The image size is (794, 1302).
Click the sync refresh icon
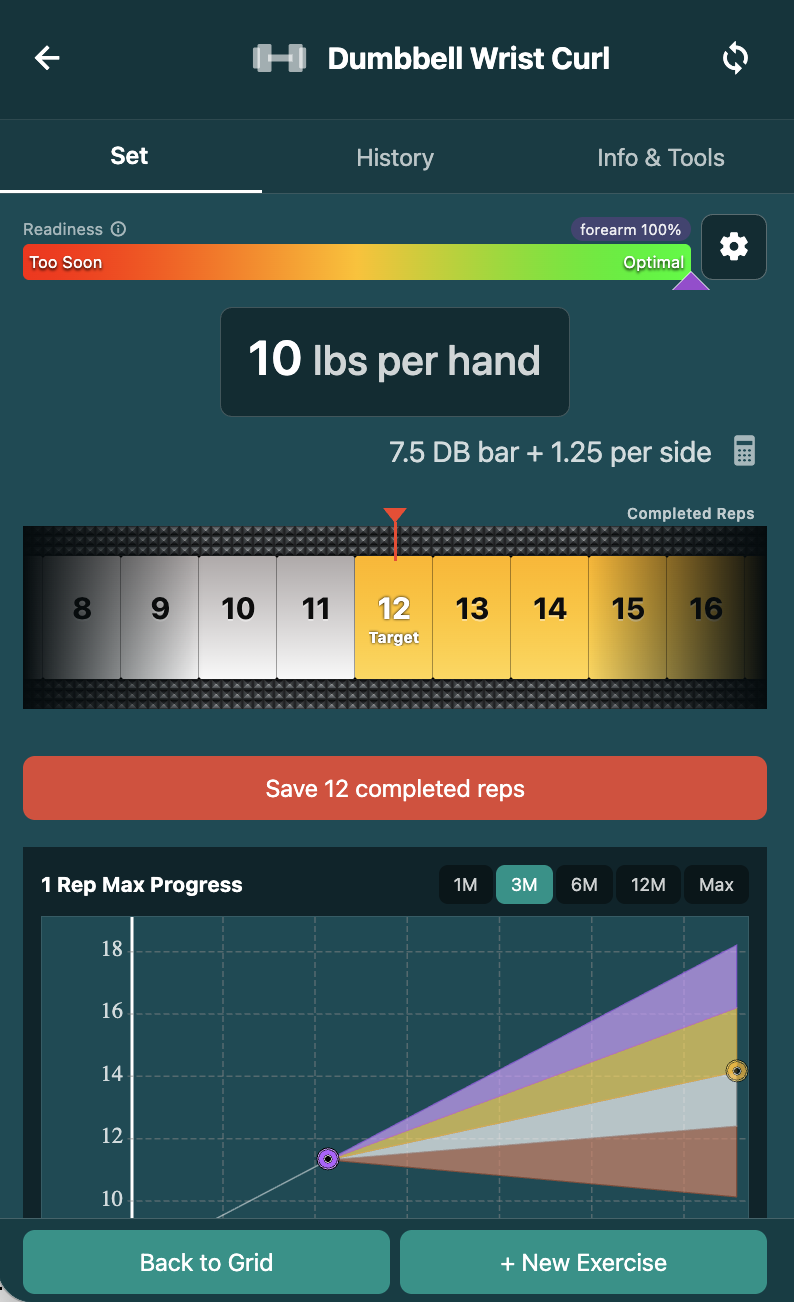(x=735, y=58)
